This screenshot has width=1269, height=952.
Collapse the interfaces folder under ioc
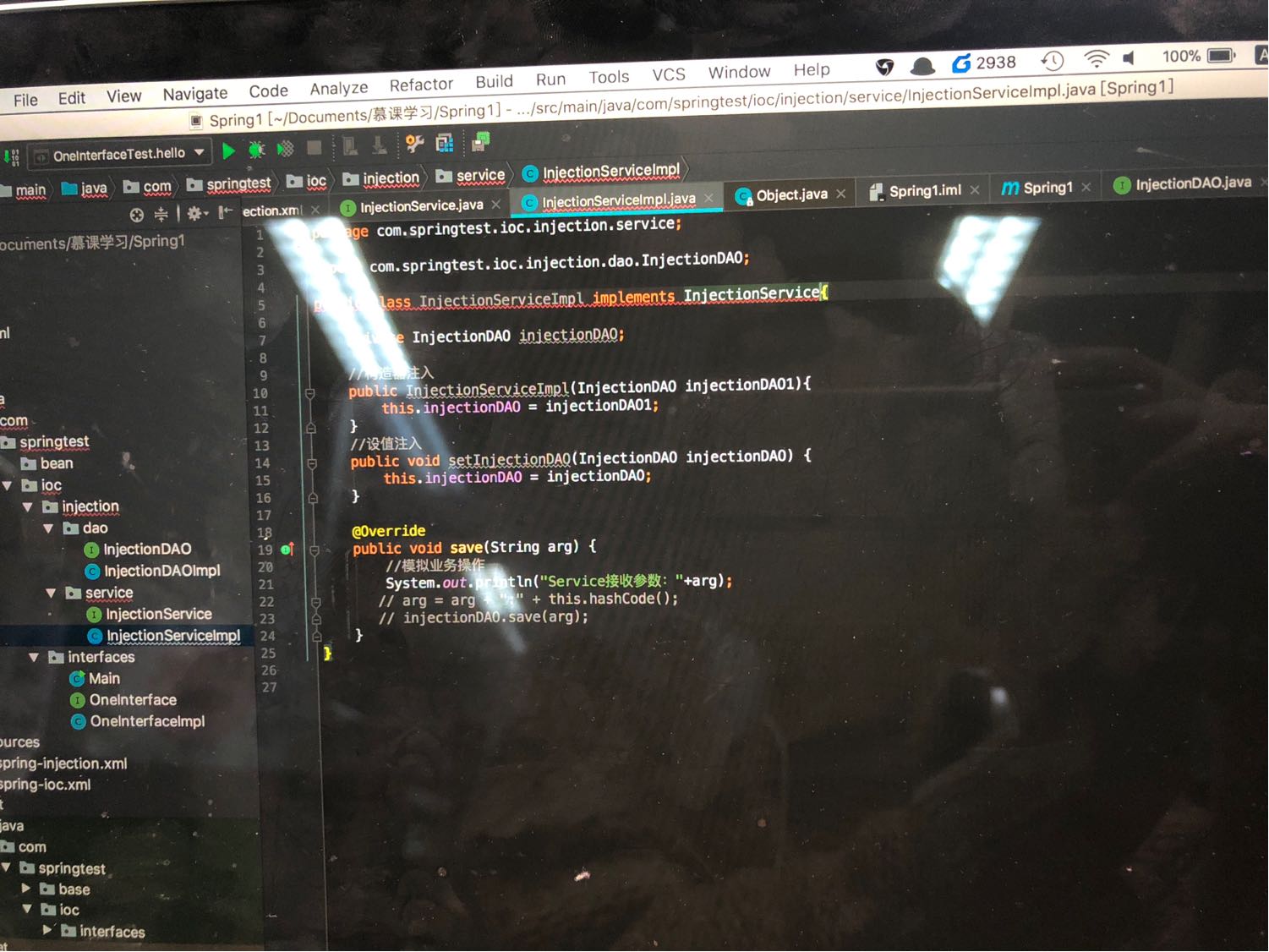[34, 657]
